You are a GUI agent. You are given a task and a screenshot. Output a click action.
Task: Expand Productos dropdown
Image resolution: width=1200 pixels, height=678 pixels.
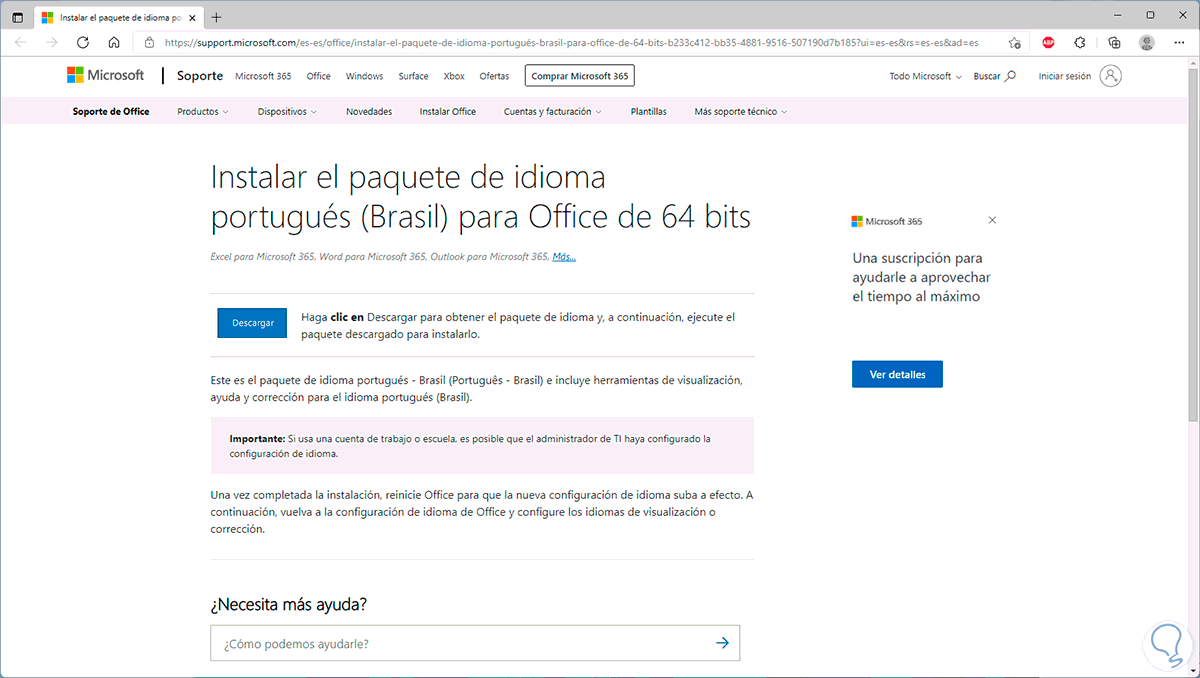203,112
